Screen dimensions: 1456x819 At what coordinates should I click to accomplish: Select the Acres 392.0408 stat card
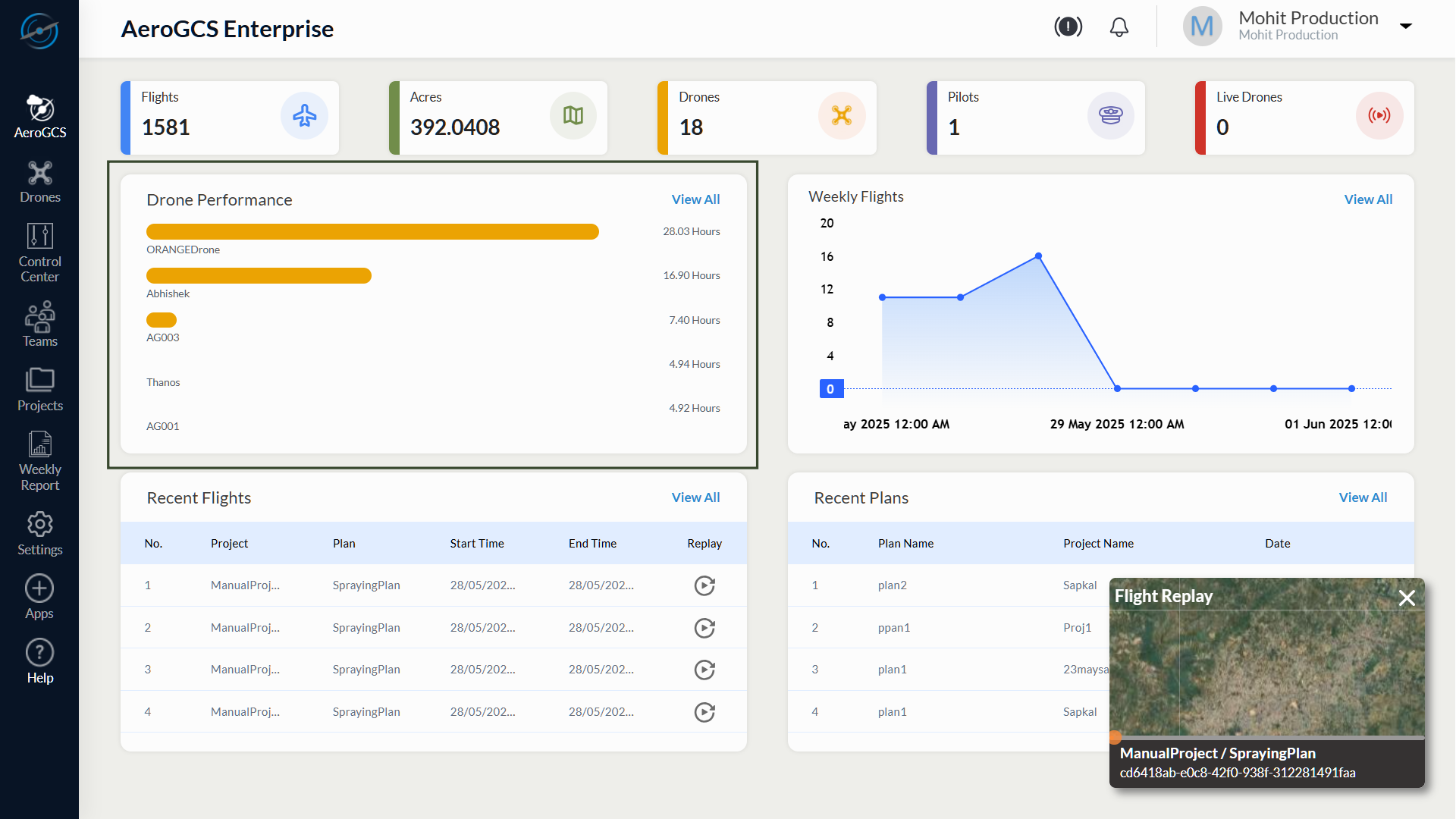point(498,118)
